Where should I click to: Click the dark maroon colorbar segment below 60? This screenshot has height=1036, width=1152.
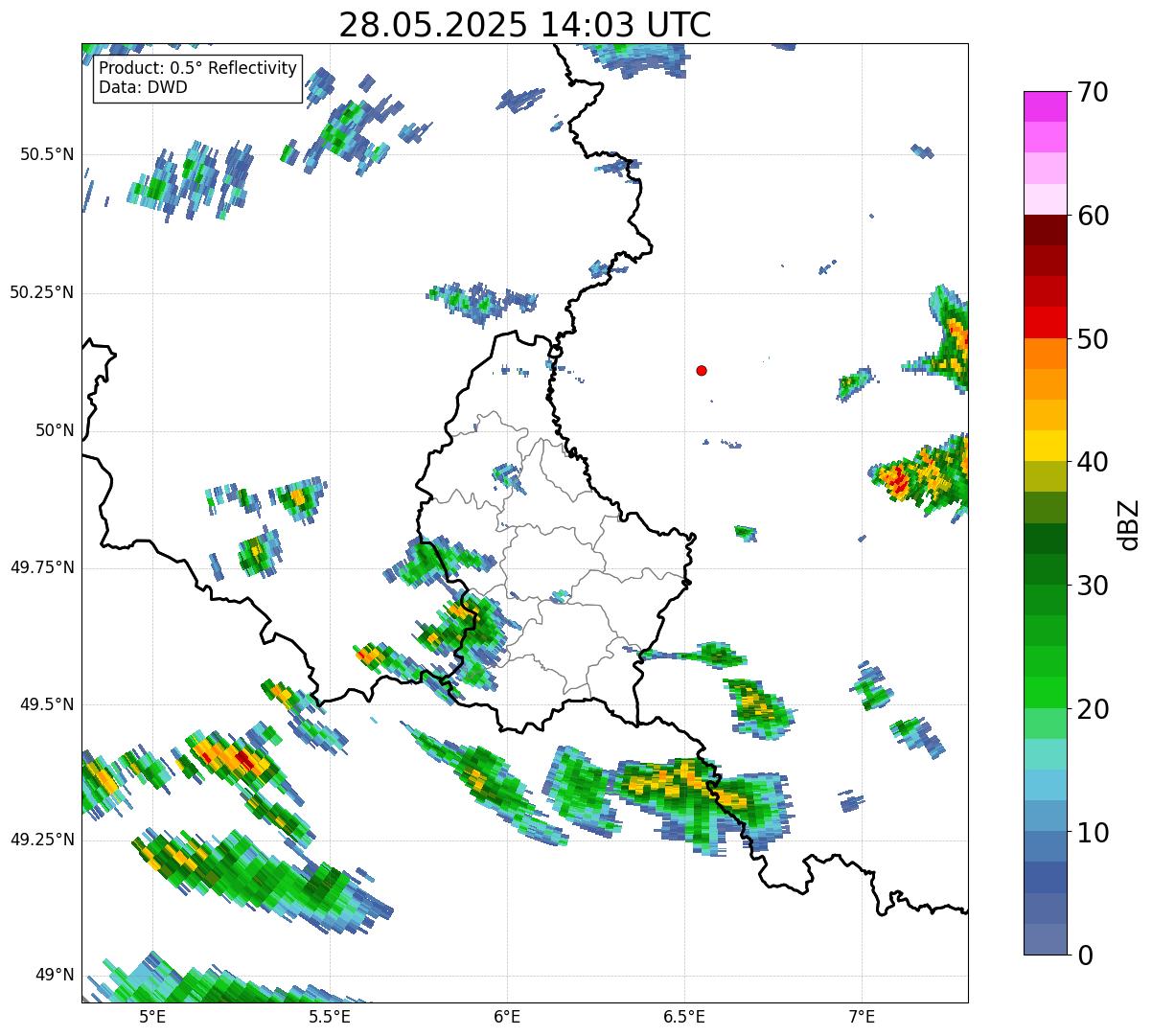1044,230
